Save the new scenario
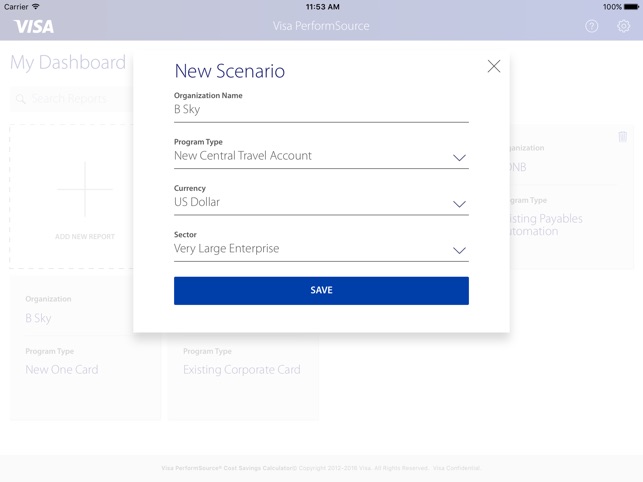 point(321,290)
